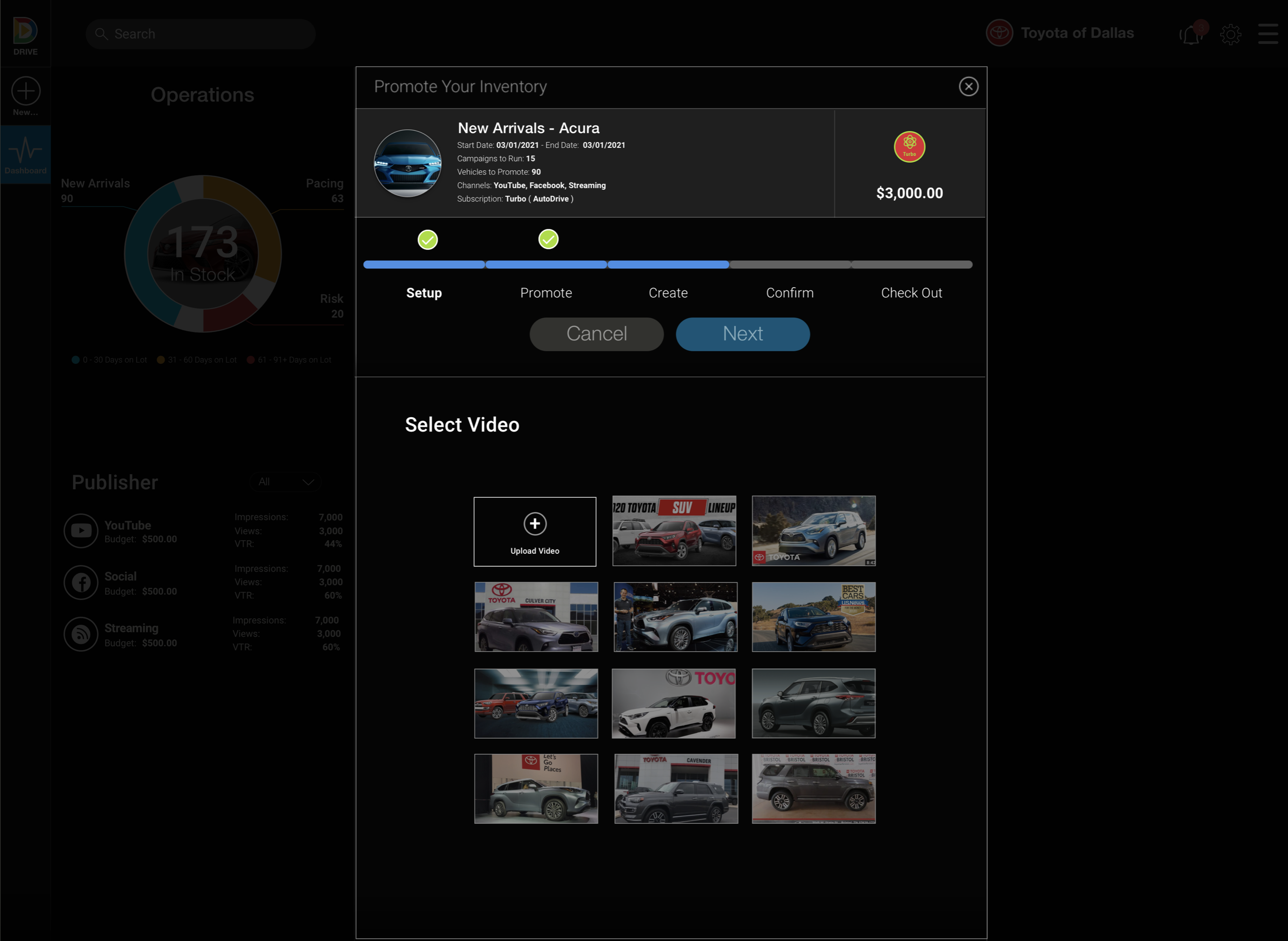The width and height of the screenshot is (1288, 941).
Task: Open the hamburger menu icon
Action: point(1267,34)
